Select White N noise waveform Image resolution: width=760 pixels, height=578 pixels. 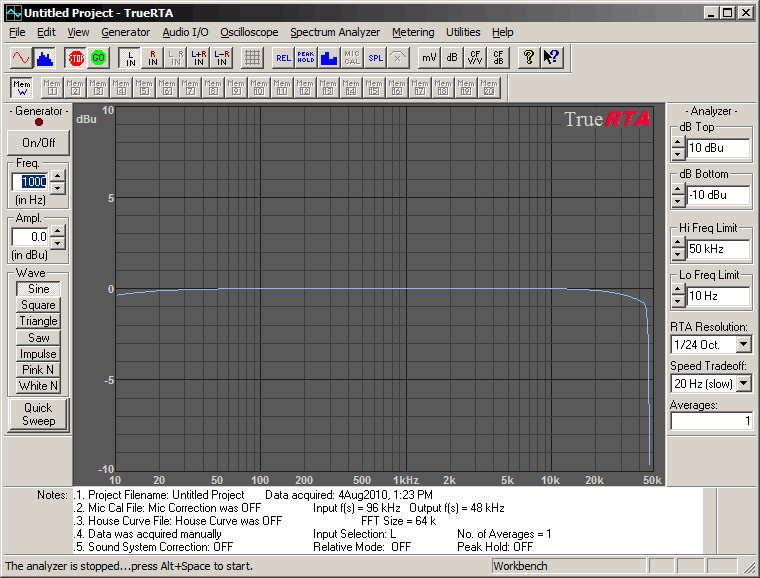(x=38, y=386)
